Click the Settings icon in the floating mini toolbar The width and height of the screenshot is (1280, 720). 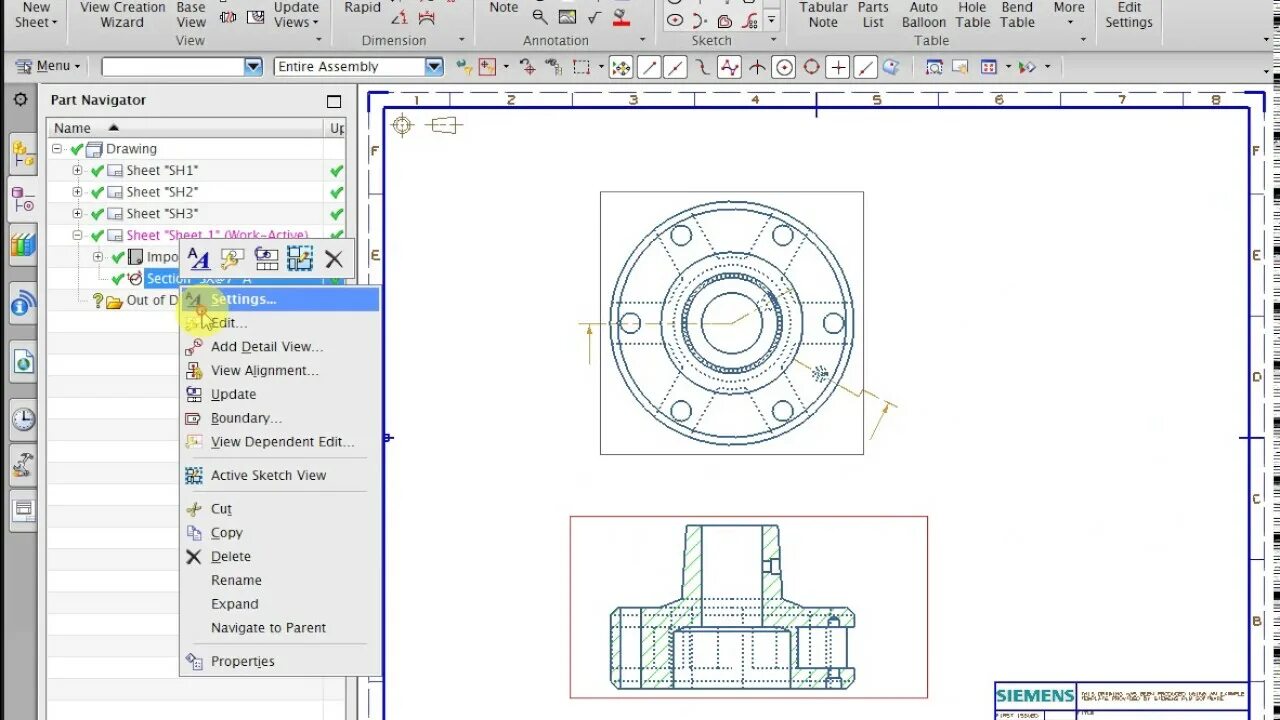(199, 259)
